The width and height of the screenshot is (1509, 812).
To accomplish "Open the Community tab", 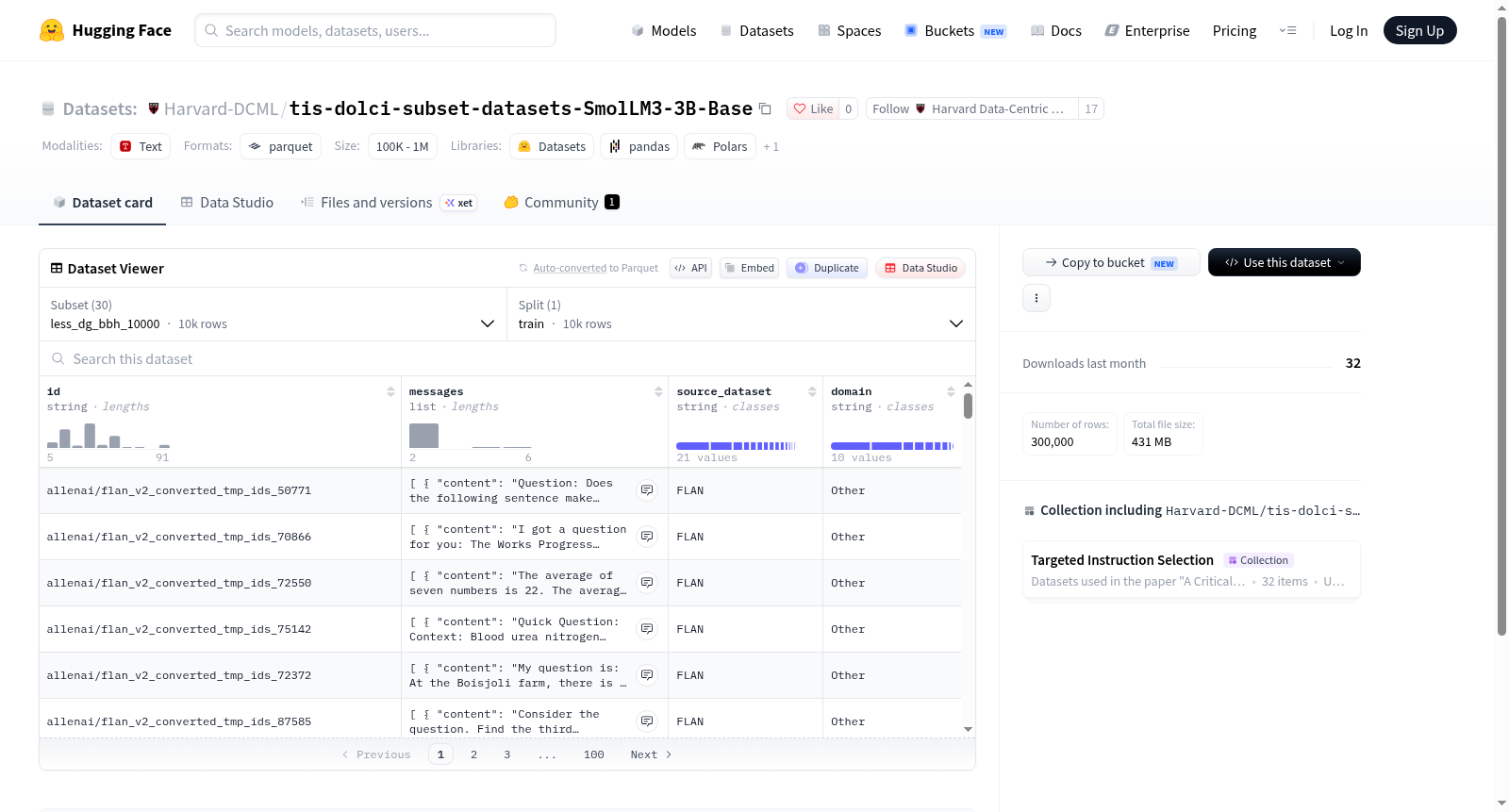I will tap(561, 203).
